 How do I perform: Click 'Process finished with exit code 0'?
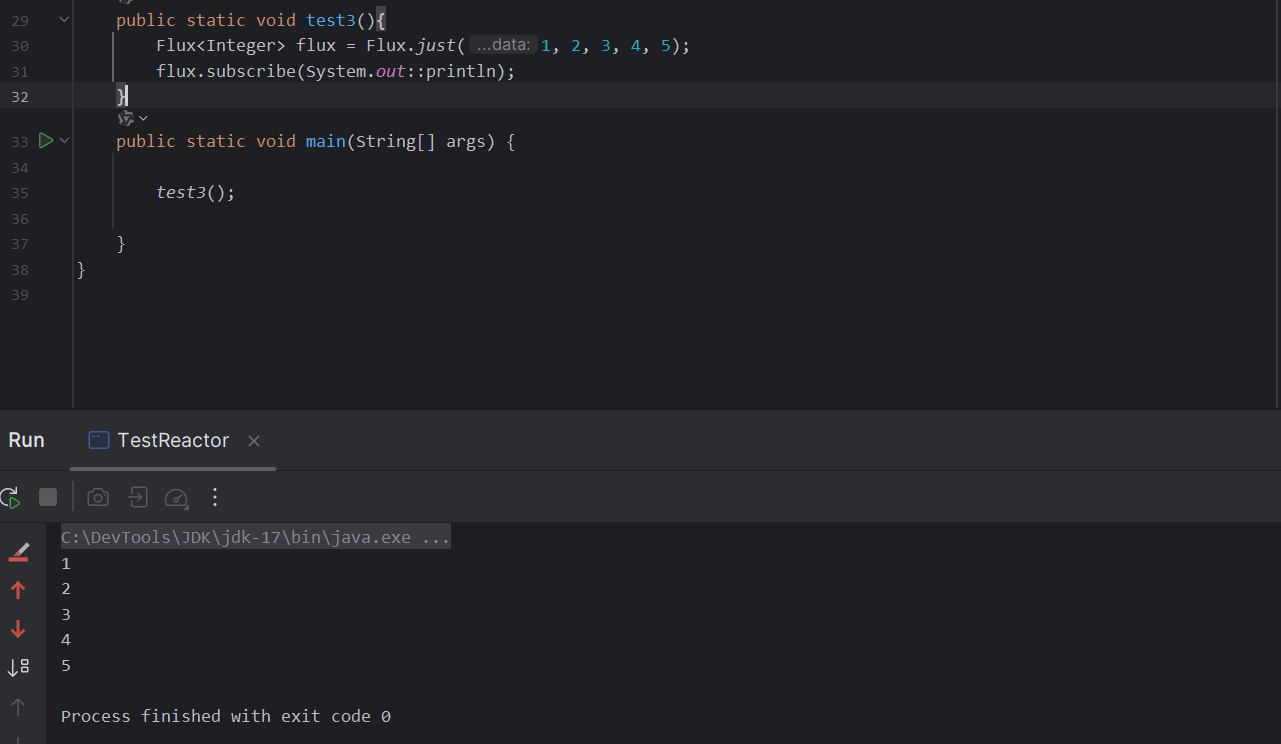point(226,716)
